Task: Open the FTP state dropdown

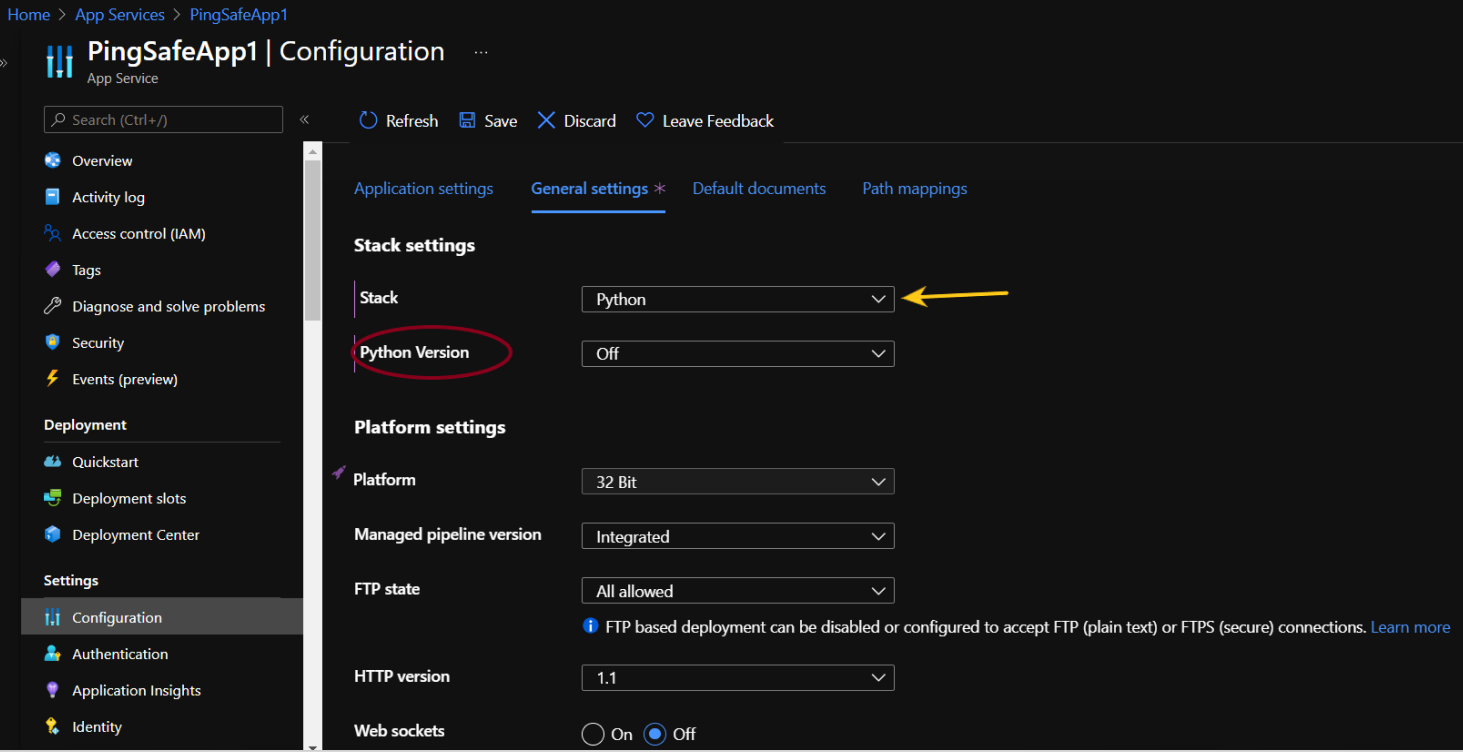Action: (x=737, y=591)
